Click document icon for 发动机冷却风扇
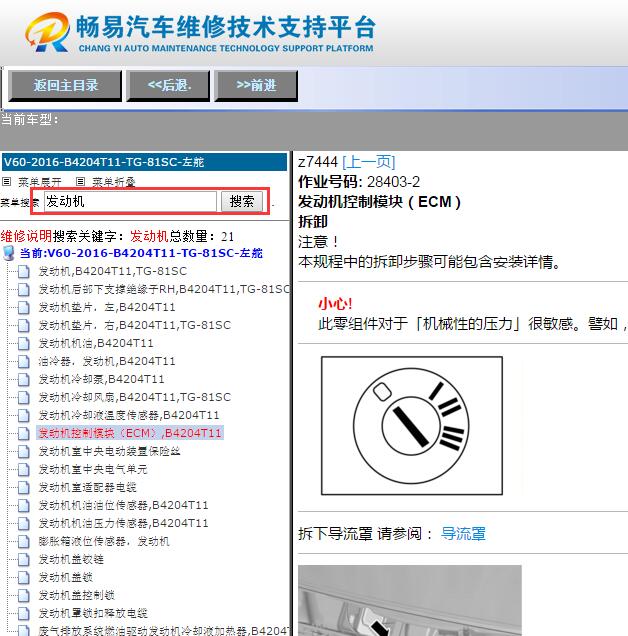This screenshot has height=636, width=628. point(24,397)
